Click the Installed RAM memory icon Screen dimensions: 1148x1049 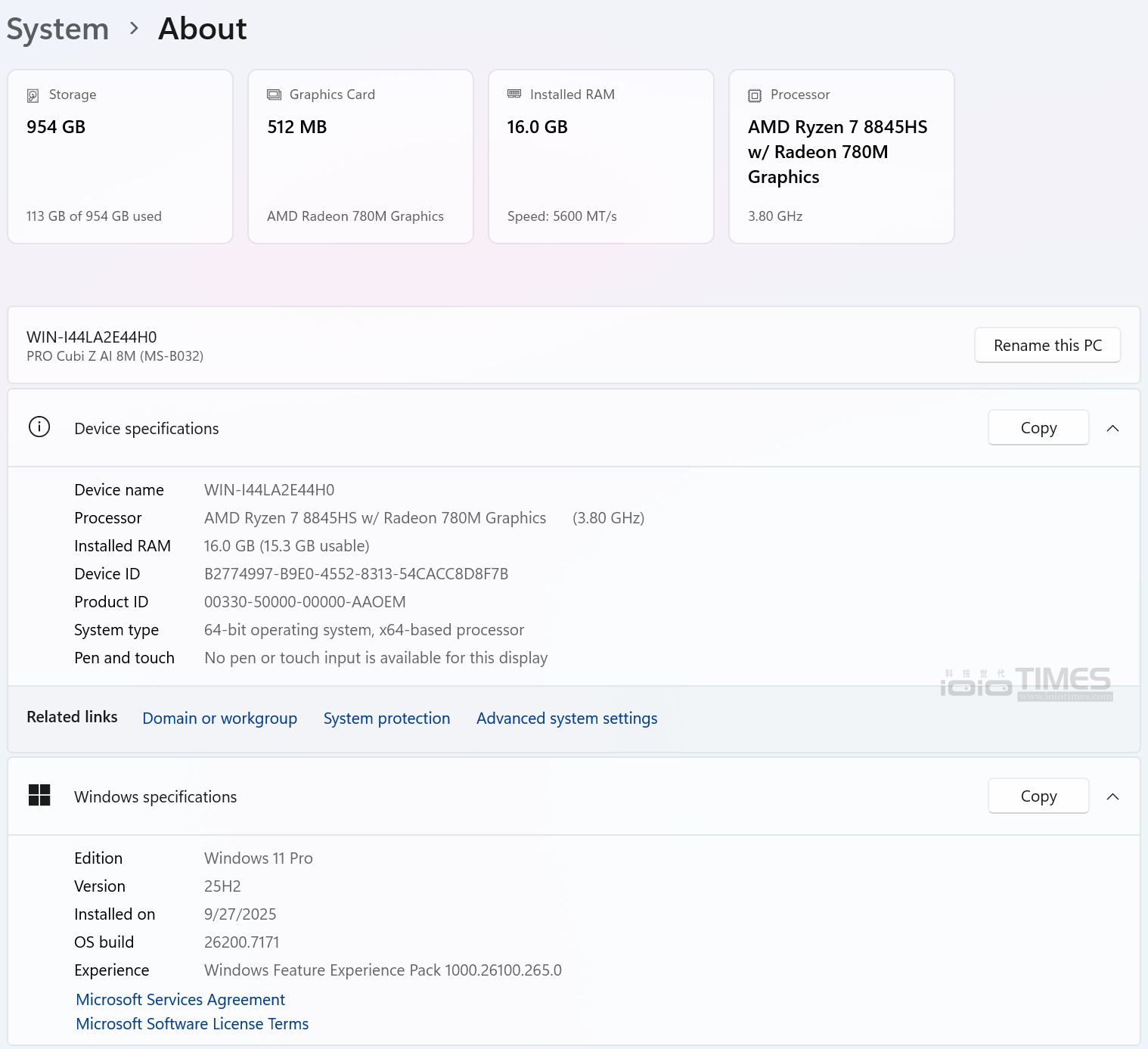514,94
